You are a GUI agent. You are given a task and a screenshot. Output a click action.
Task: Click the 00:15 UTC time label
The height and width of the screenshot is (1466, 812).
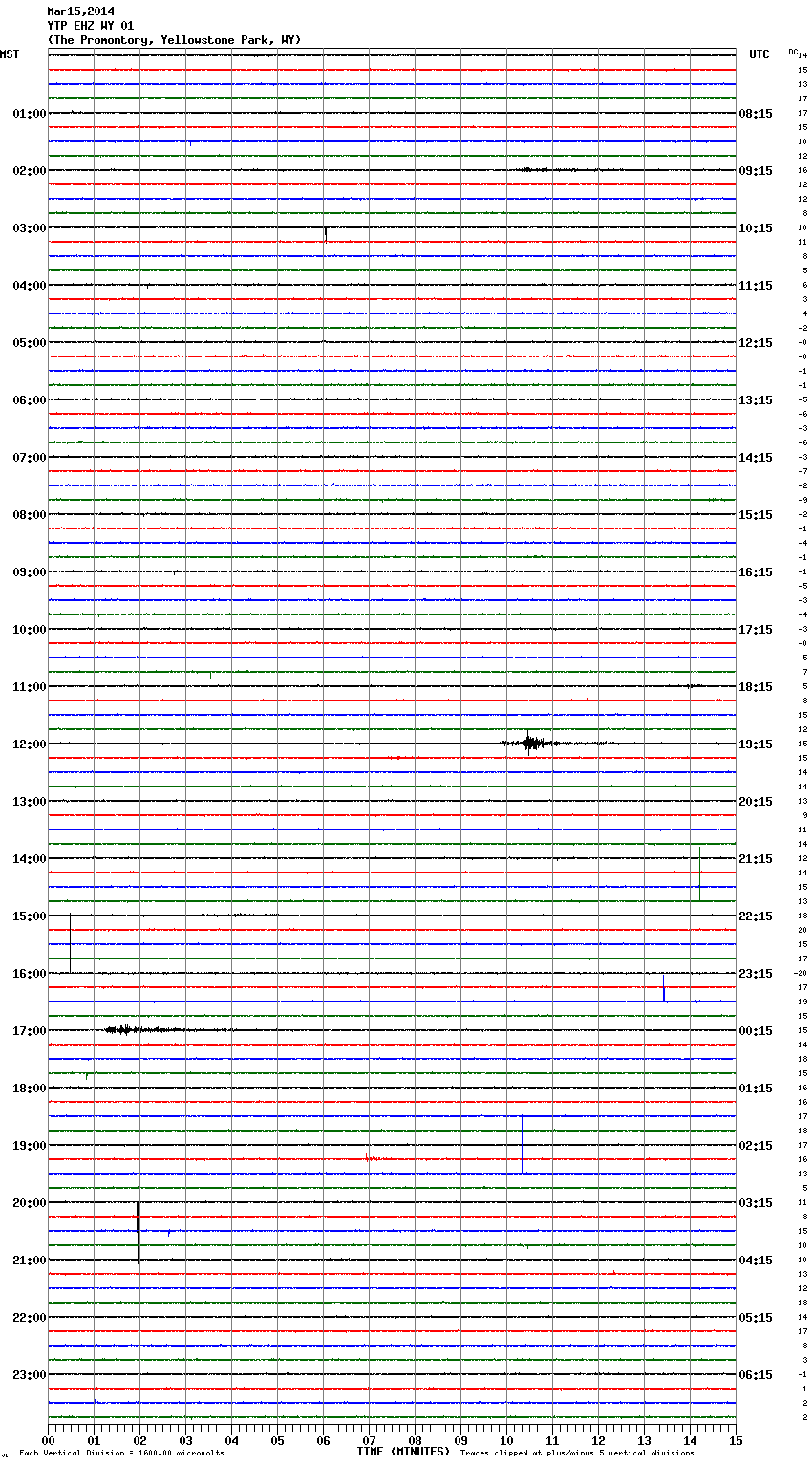pos(756,1031)
